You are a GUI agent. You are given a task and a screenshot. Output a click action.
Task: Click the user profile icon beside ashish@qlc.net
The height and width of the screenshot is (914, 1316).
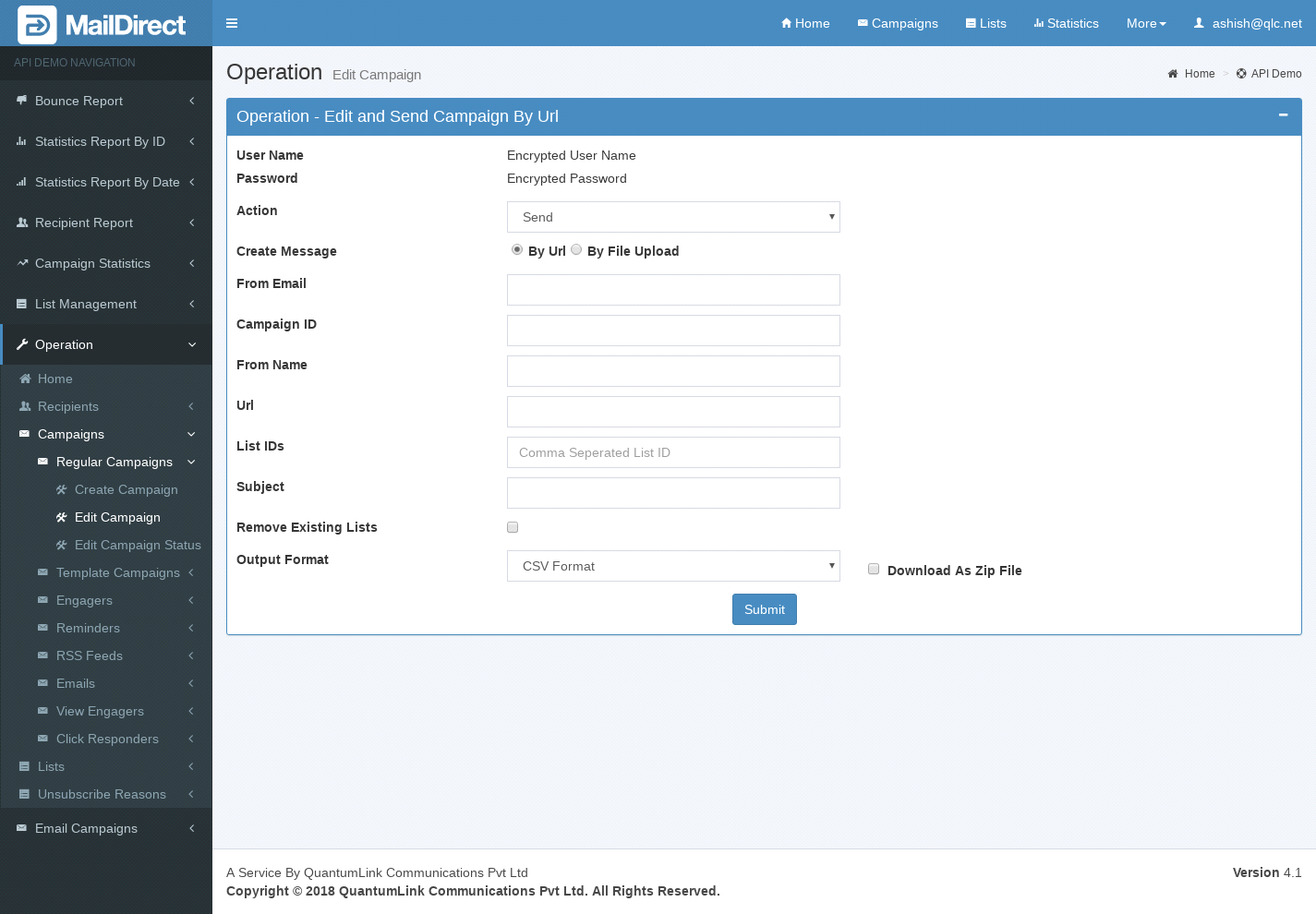pyautogui.click(x=1199, y=23)
